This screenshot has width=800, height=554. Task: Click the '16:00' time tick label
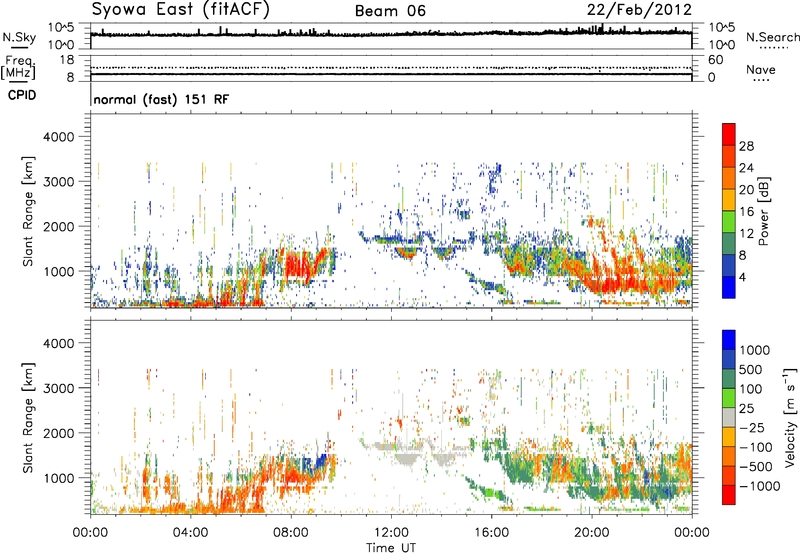click(x=491, y=533)
